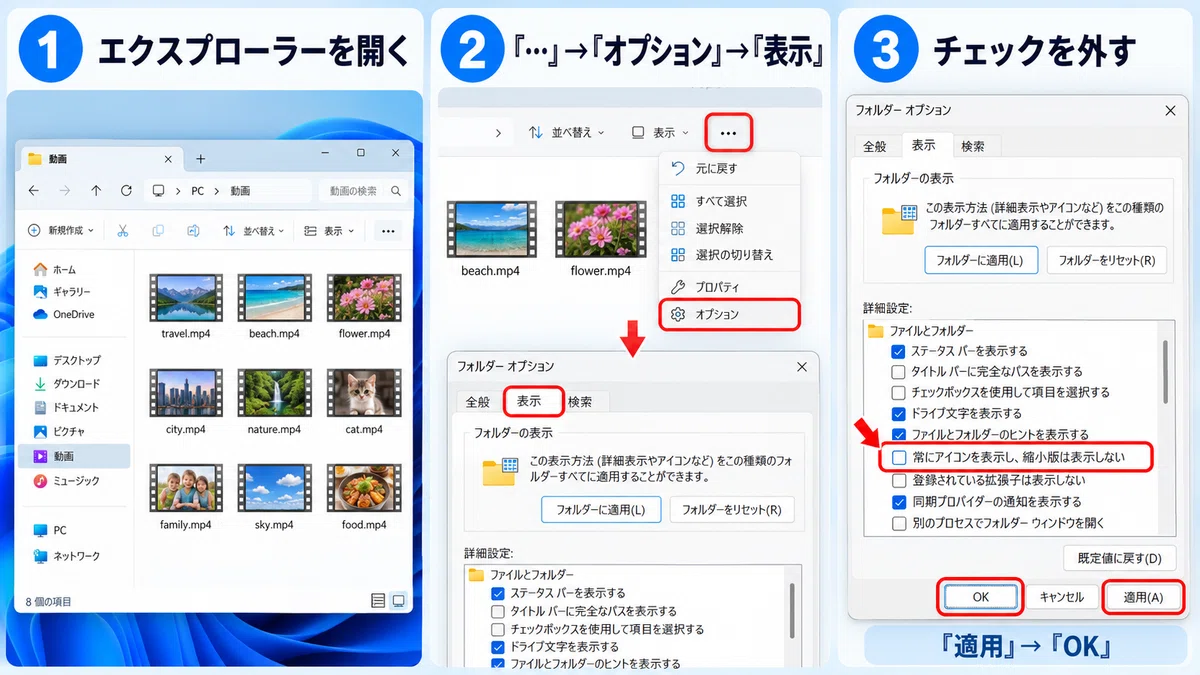Check チェックボックスを使用して項目を選択する in right dialog
This screenshot has height=675, width=1200.
[x=898, y=392]
